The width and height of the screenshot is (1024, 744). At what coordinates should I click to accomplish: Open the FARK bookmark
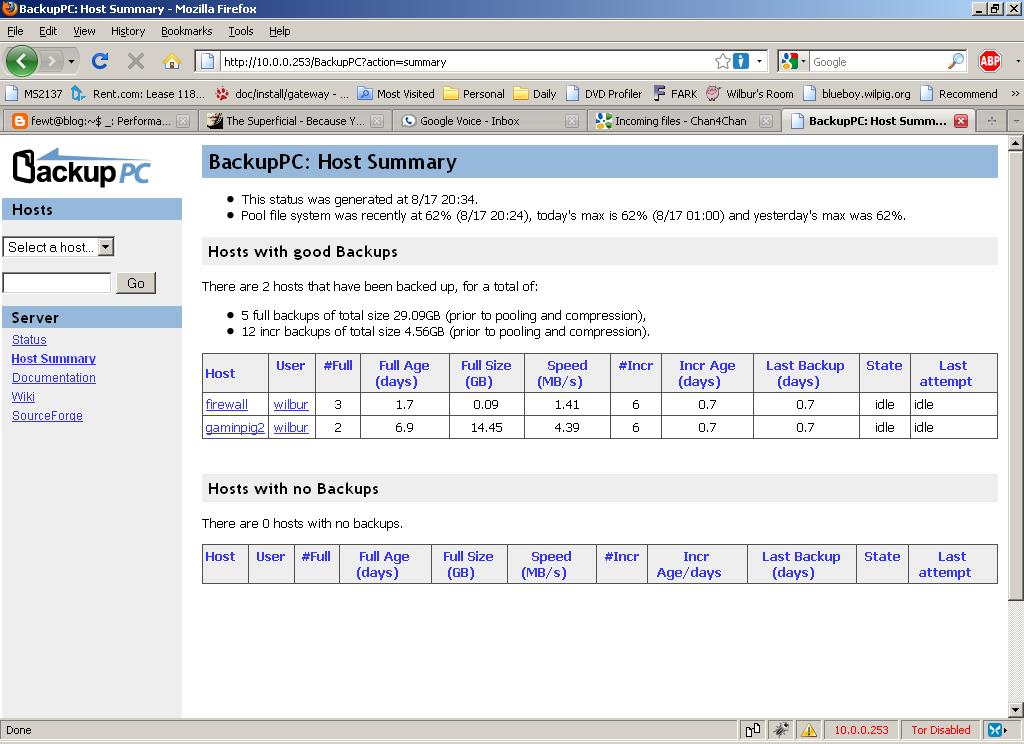675,93
